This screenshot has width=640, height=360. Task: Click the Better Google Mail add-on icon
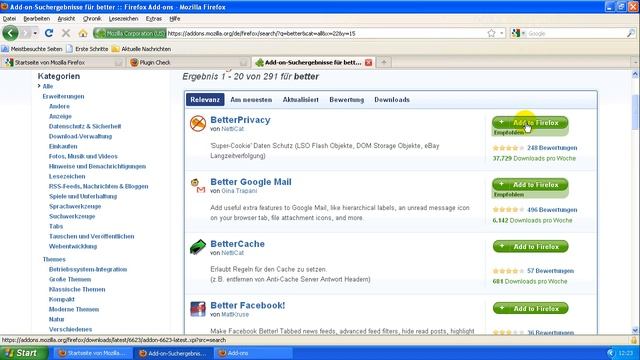(x=198, y=185)
